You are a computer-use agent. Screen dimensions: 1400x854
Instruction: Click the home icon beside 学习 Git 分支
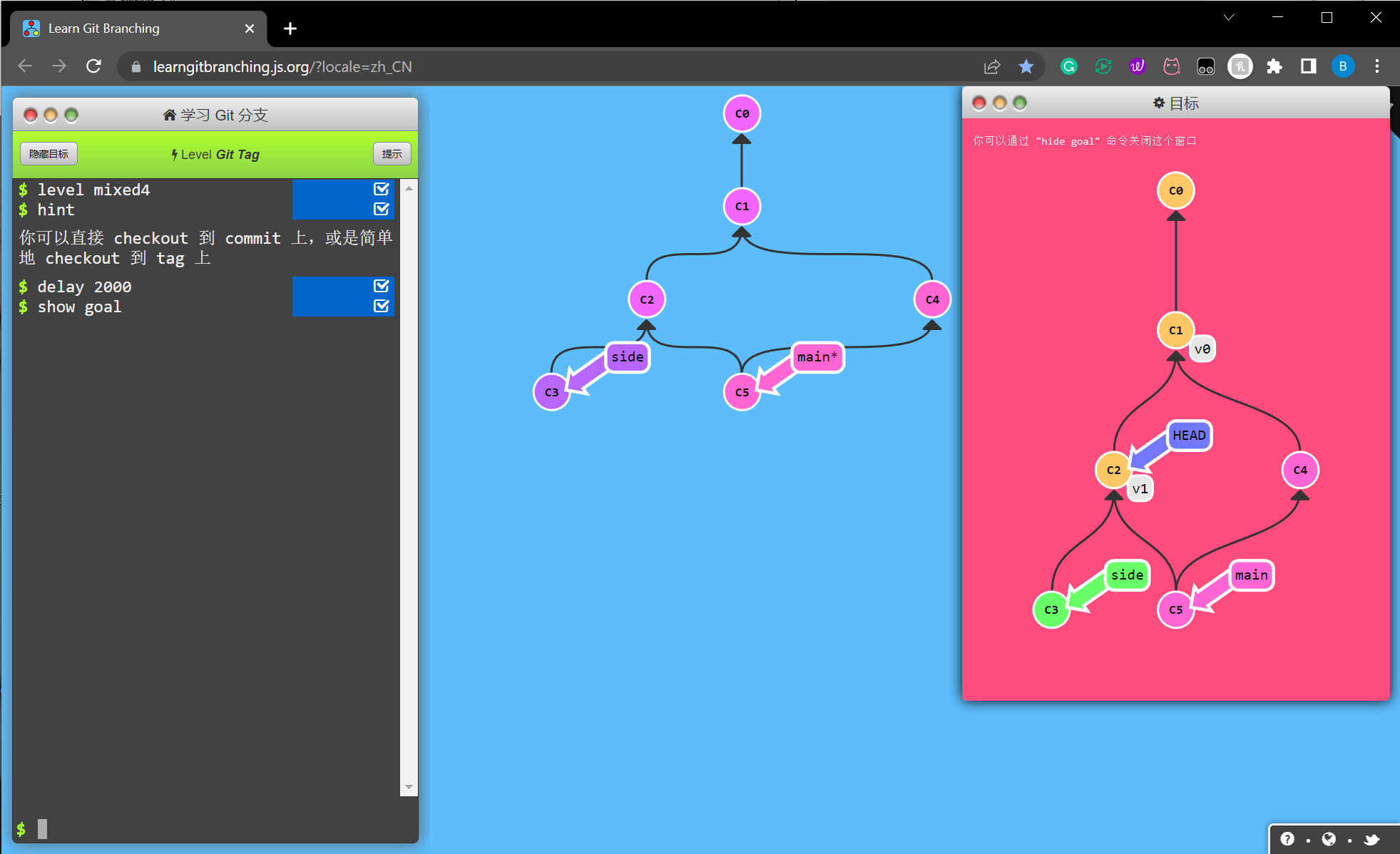(170, 114)
